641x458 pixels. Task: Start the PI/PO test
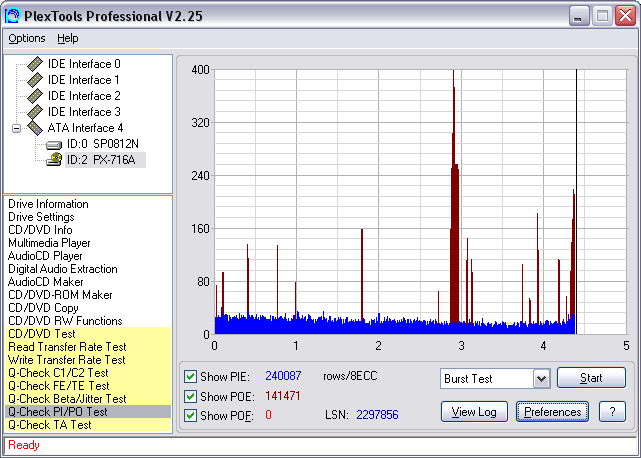[591, 378]
